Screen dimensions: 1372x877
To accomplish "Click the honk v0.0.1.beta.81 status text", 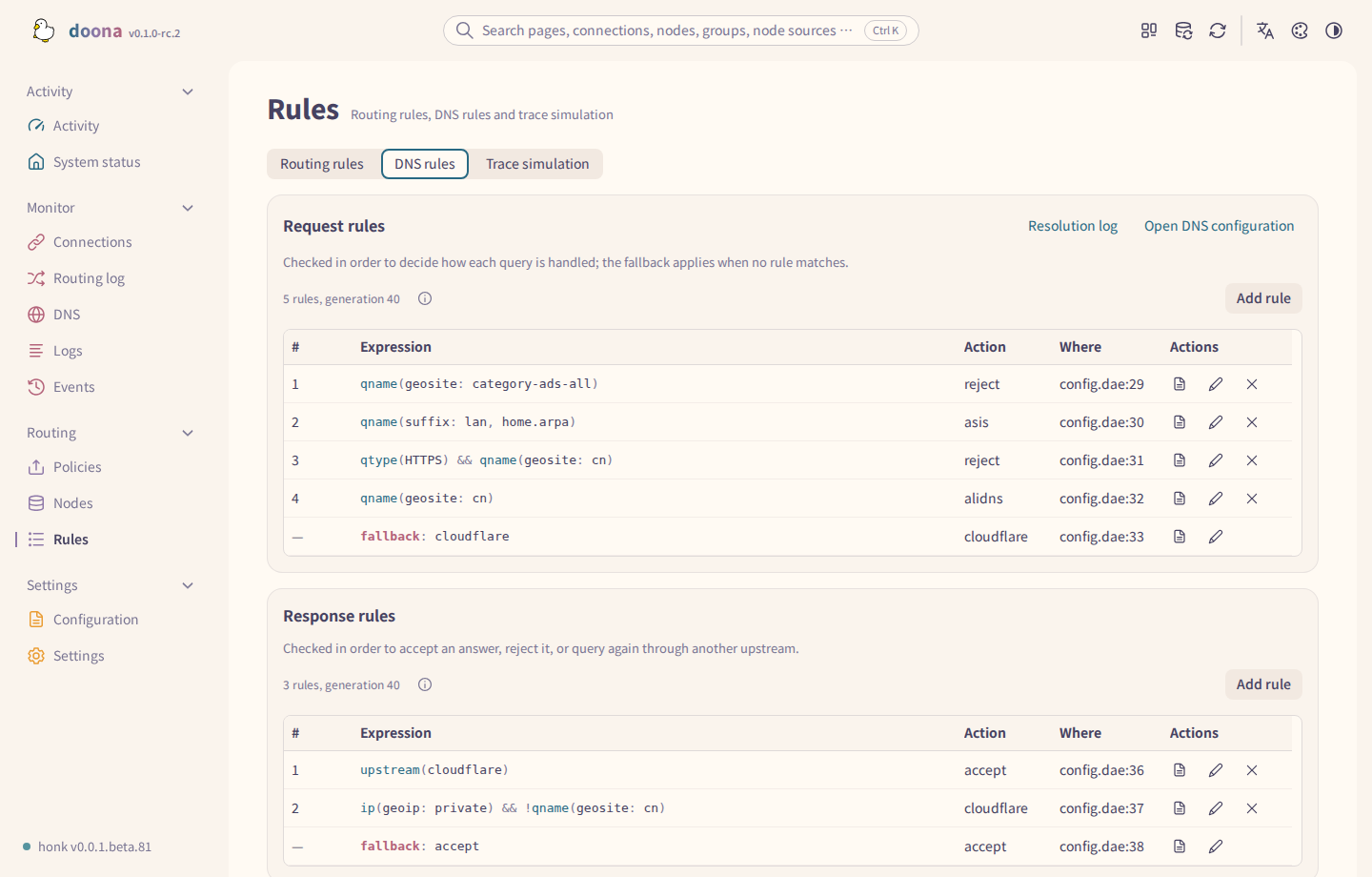I will click(94, 846).
